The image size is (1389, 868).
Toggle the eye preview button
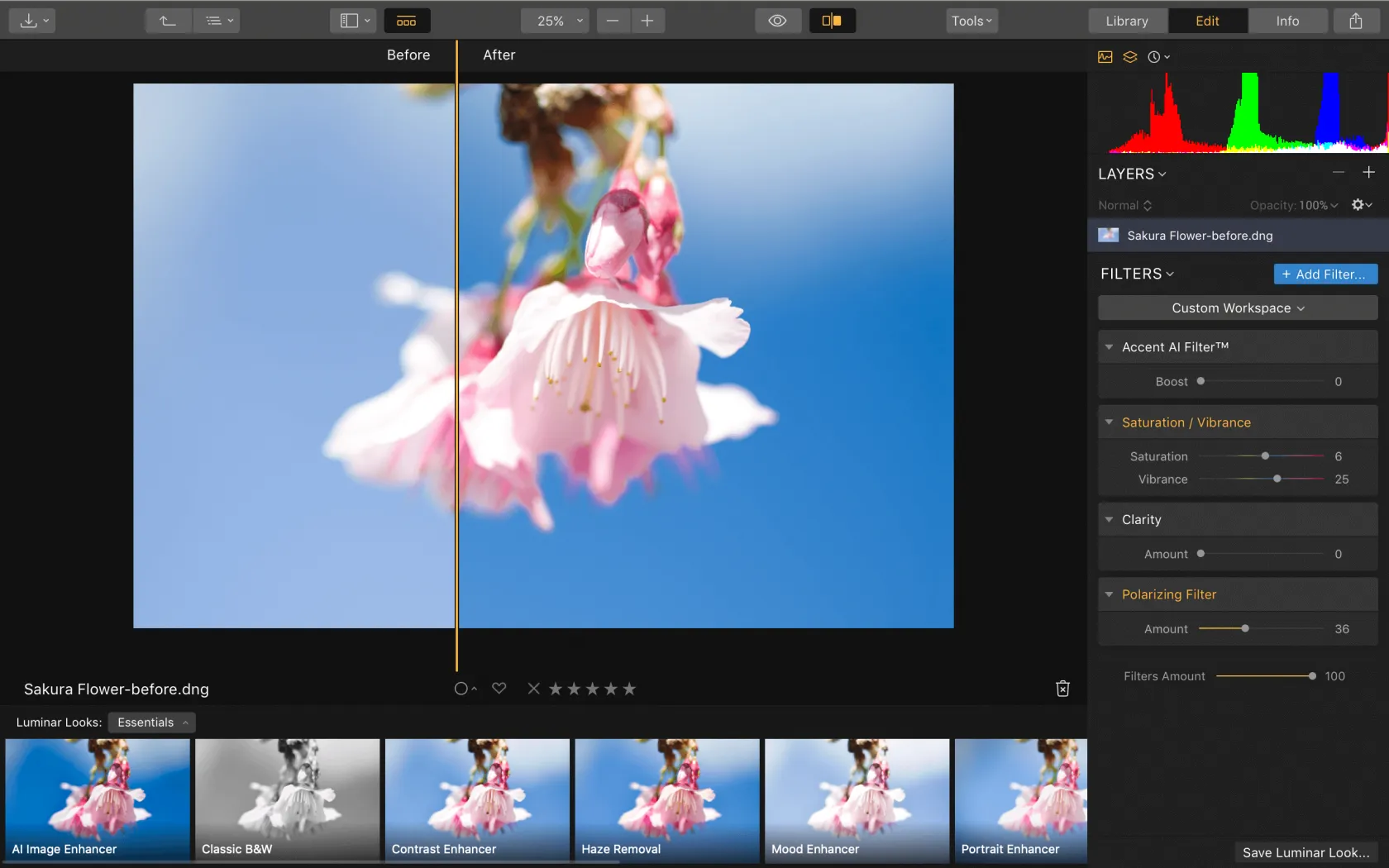point(777,21)
